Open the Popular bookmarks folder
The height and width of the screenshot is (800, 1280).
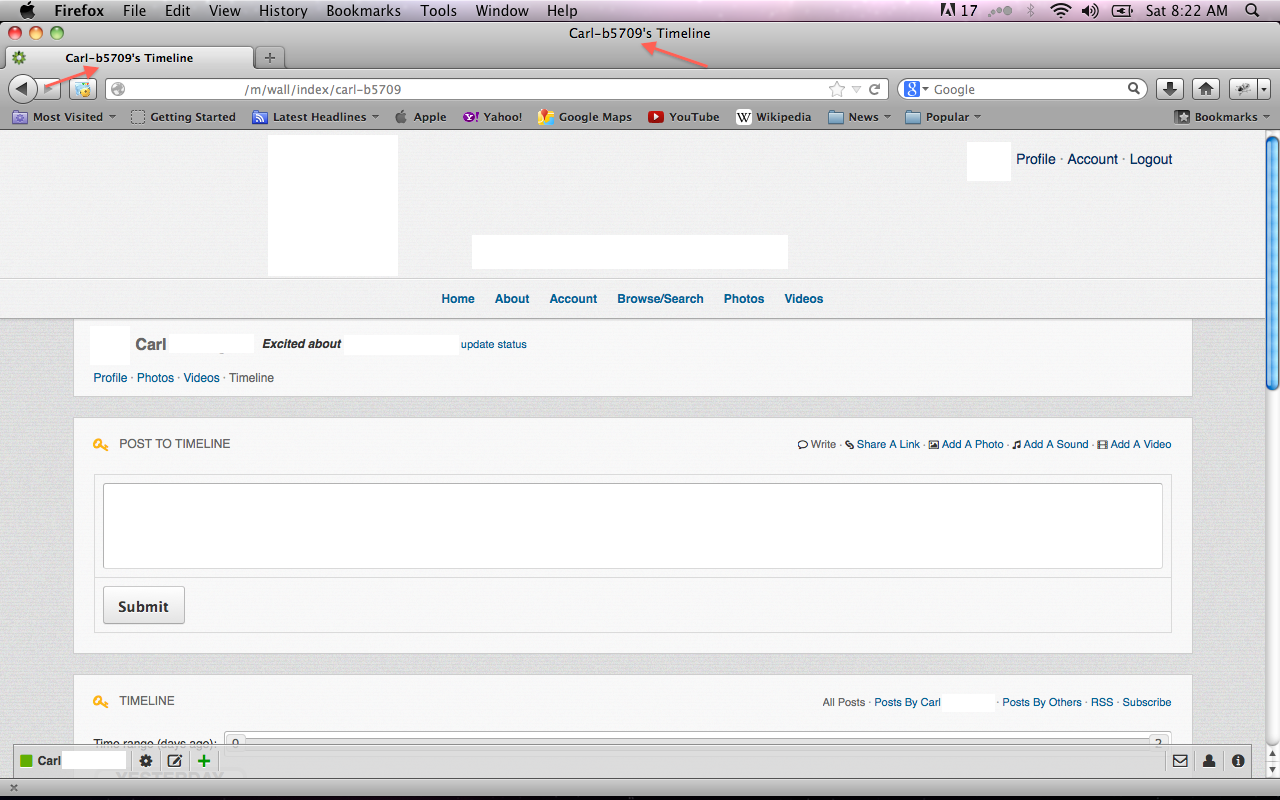pyautogui.click(x=943, y=117)
